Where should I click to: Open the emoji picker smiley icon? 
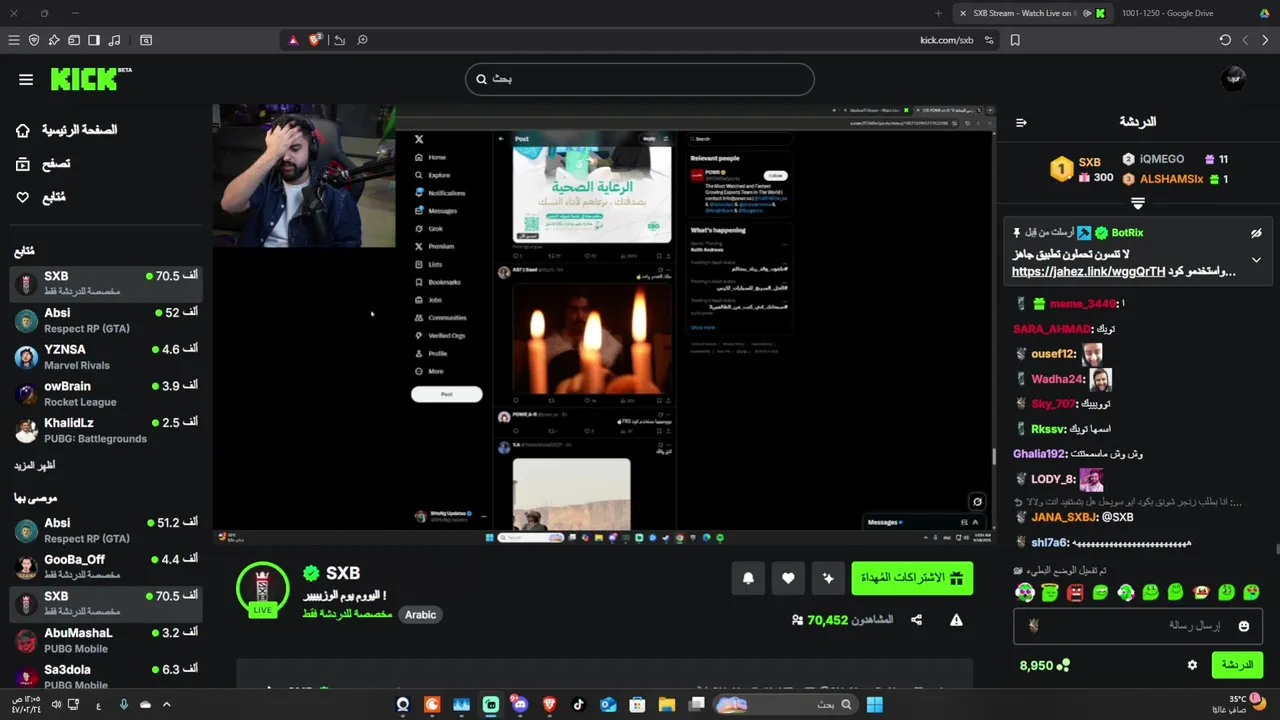point(1244,626)
